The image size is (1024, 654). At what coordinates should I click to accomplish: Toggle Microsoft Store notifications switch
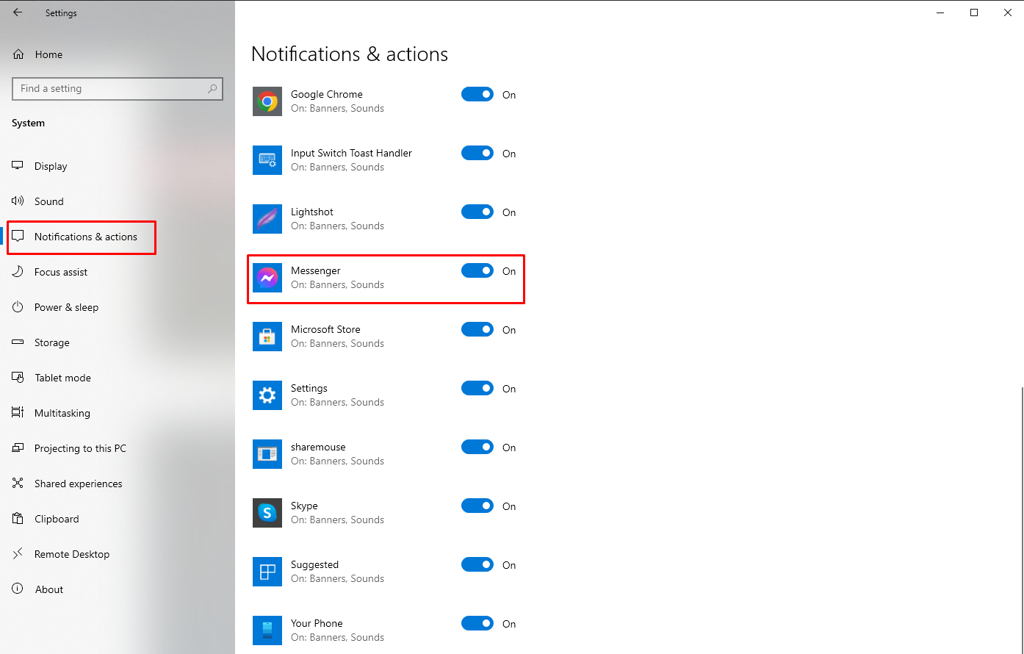coord(477,329)
